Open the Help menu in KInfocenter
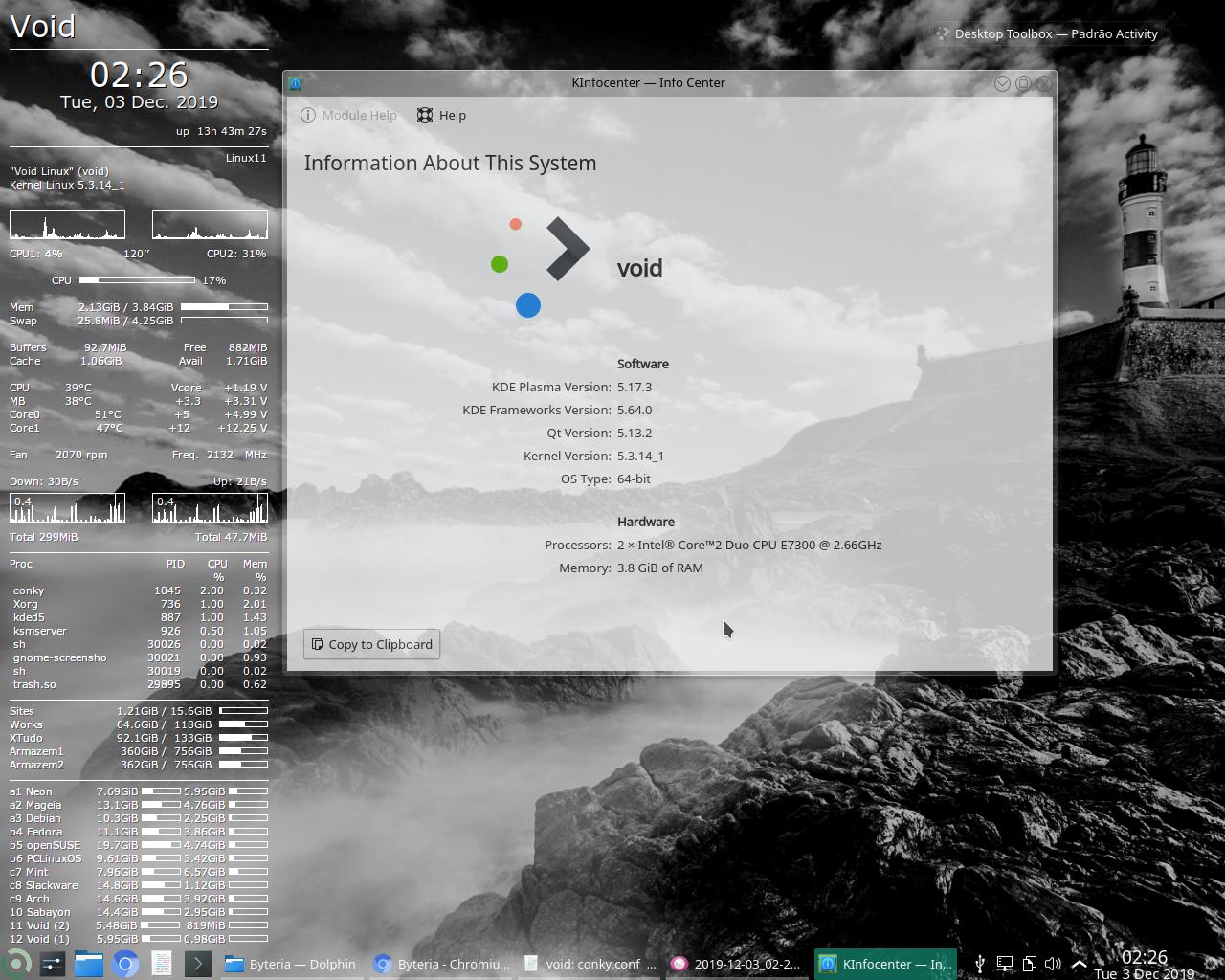Image resolution: width=1225 pixels, height=980 pixels. [x=441, y=115]
